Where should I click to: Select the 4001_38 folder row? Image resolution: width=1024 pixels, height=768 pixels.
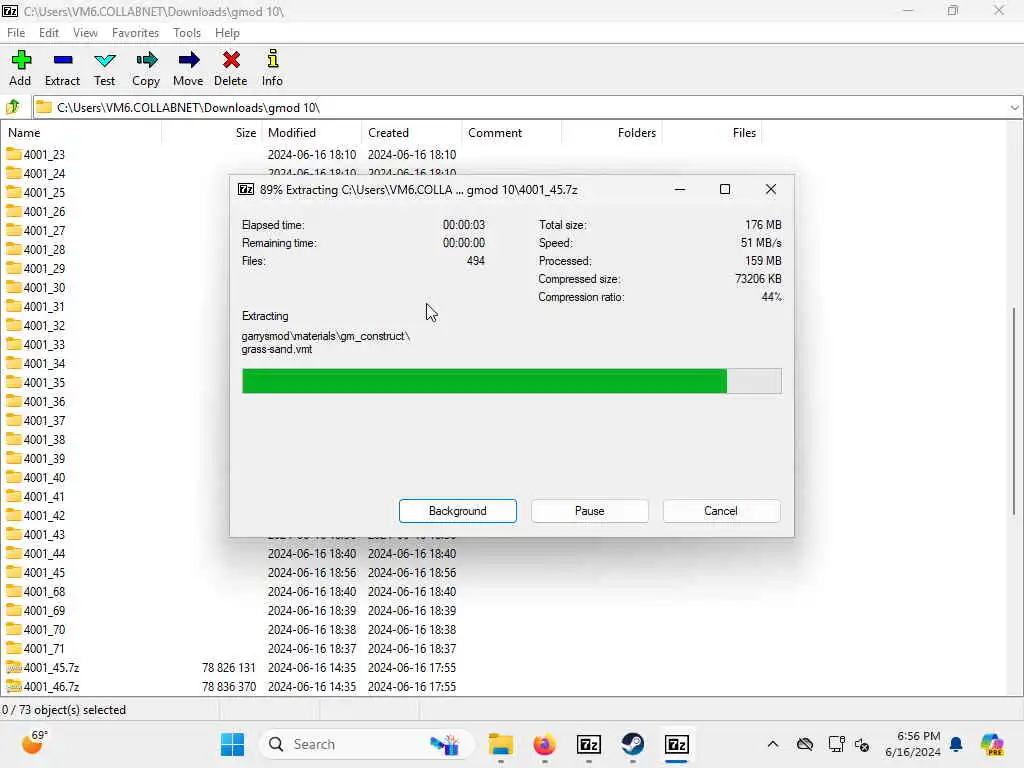[x=115, y=440]
